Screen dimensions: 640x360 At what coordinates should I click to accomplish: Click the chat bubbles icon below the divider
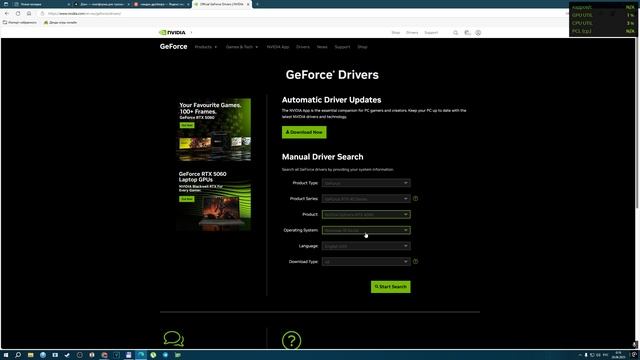click(x=174, y=339)
